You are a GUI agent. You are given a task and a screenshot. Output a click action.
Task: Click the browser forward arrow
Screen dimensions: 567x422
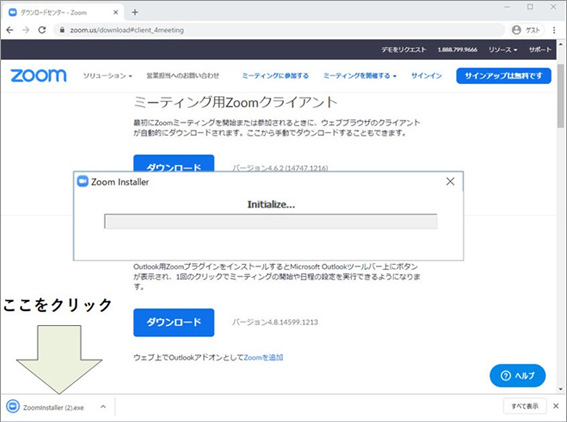(x=26, y=30)
